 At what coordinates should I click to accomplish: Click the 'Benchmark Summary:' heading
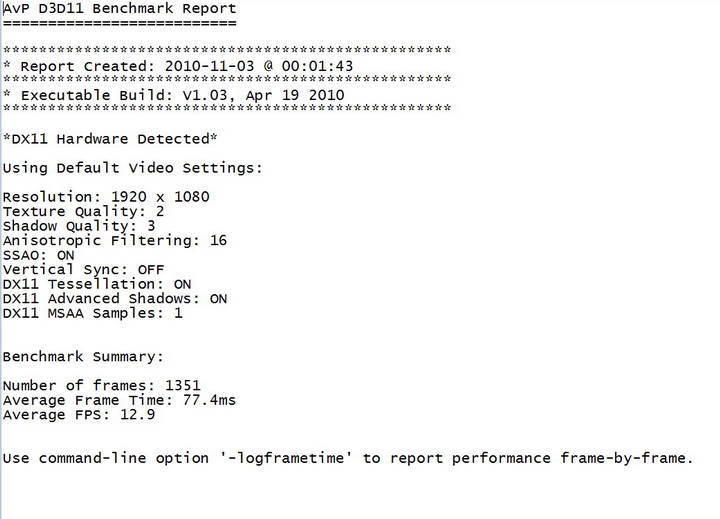[x=83, y=356]
